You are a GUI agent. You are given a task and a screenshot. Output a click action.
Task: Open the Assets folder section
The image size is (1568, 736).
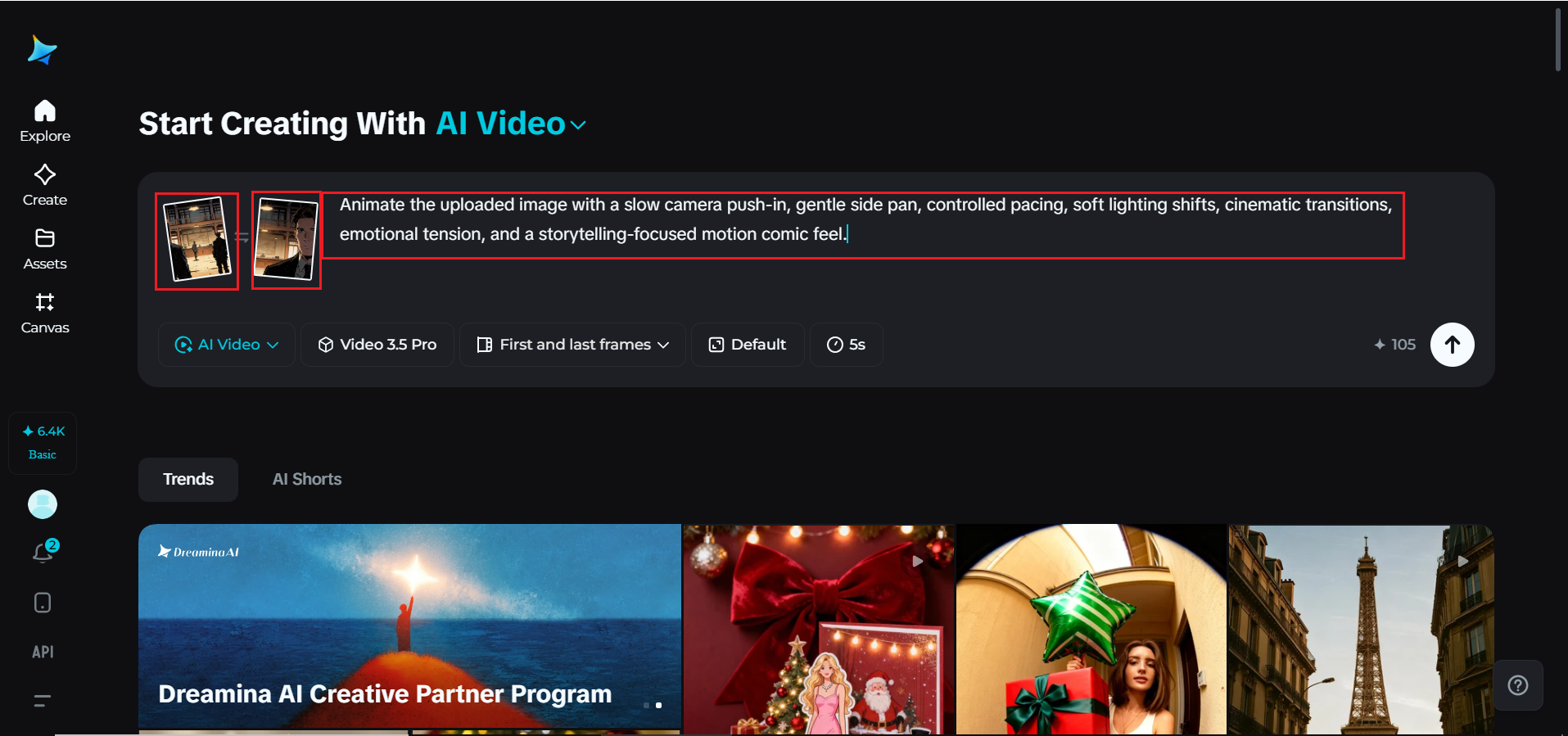point(45,249)
